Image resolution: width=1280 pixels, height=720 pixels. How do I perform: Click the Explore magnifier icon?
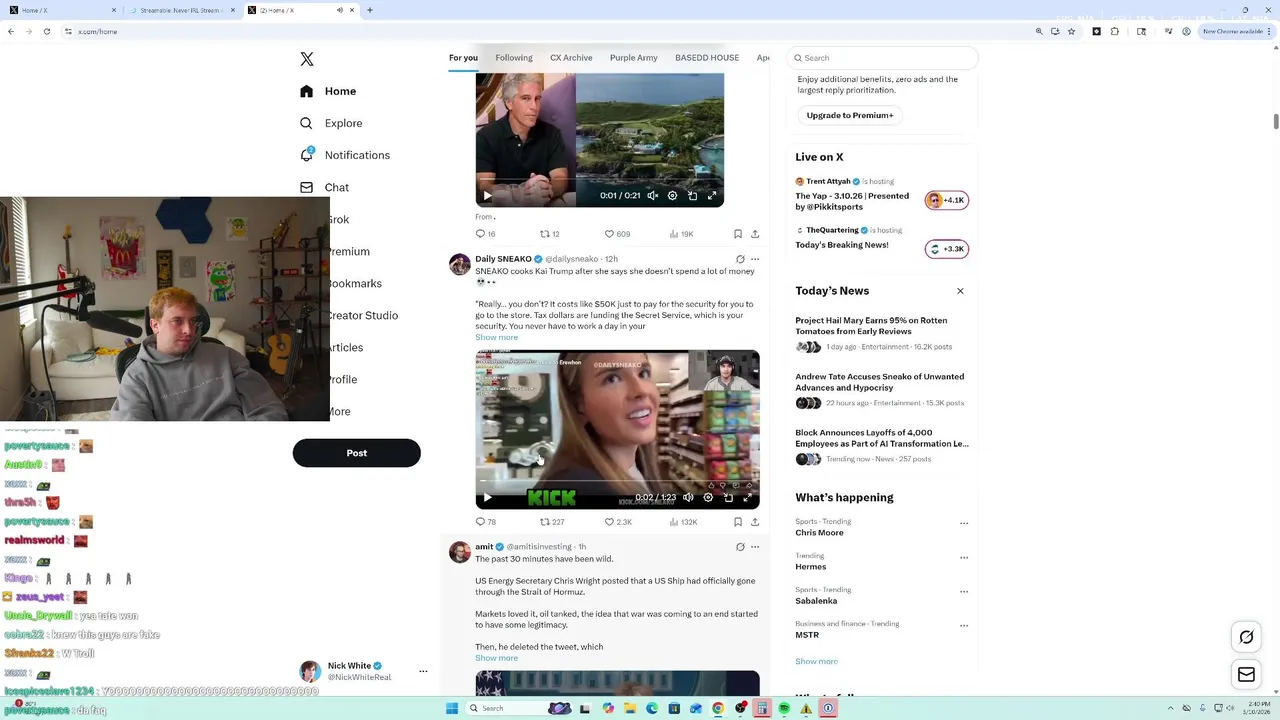pos(307,123)
